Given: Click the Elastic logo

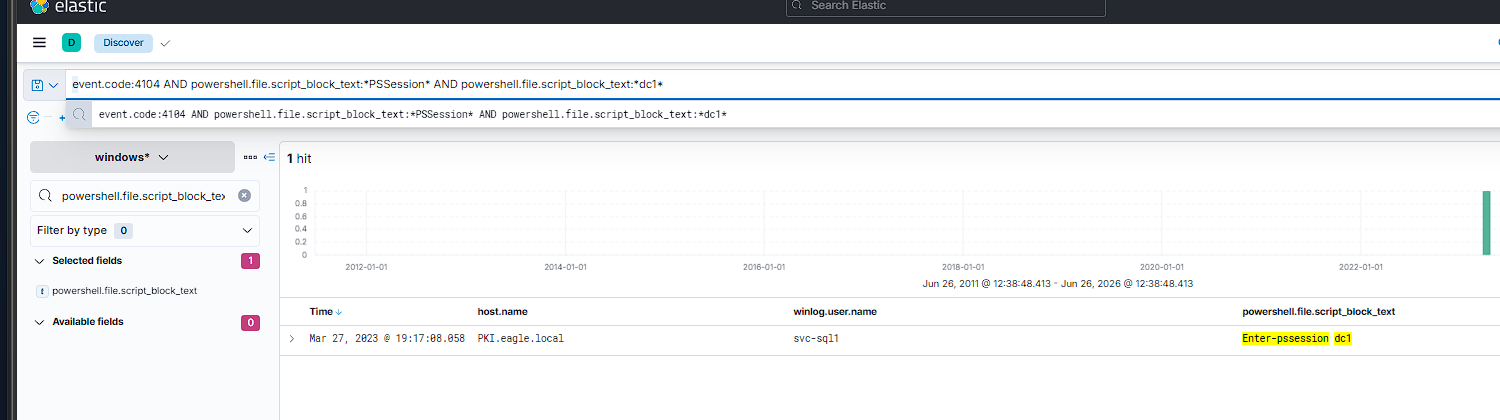Looking at the screenshot, I should [x=66, y=6].
